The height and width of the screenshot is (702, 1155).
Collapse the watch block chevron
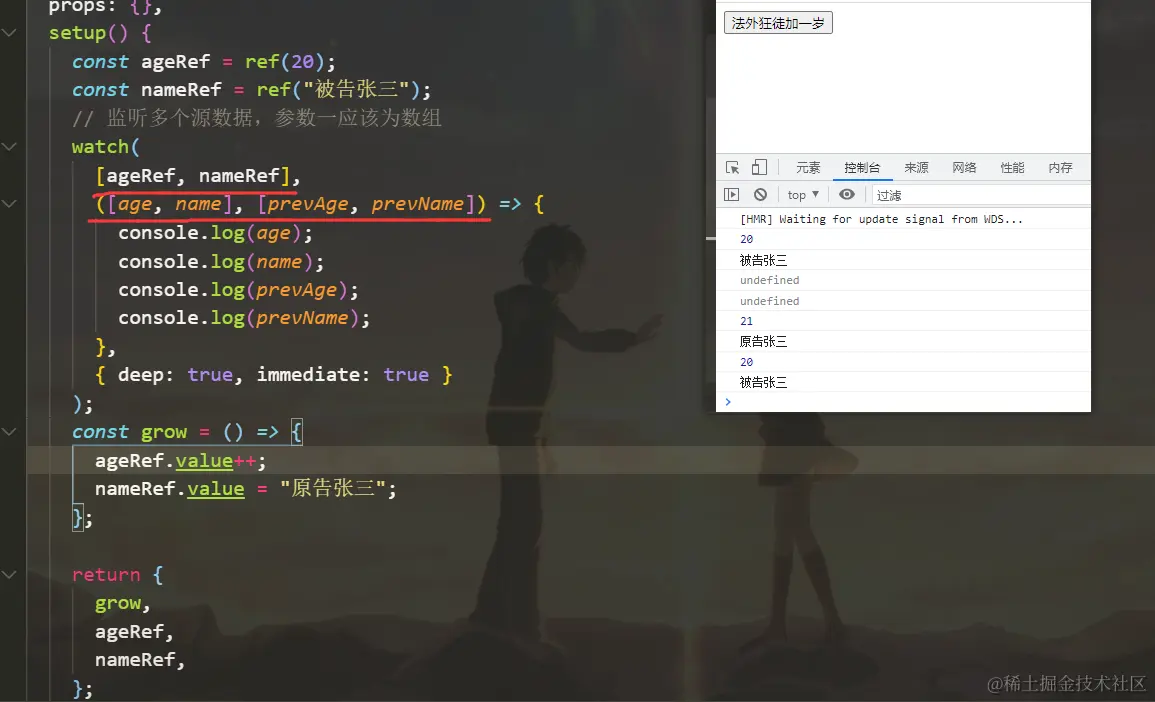[x=9, y=146]
